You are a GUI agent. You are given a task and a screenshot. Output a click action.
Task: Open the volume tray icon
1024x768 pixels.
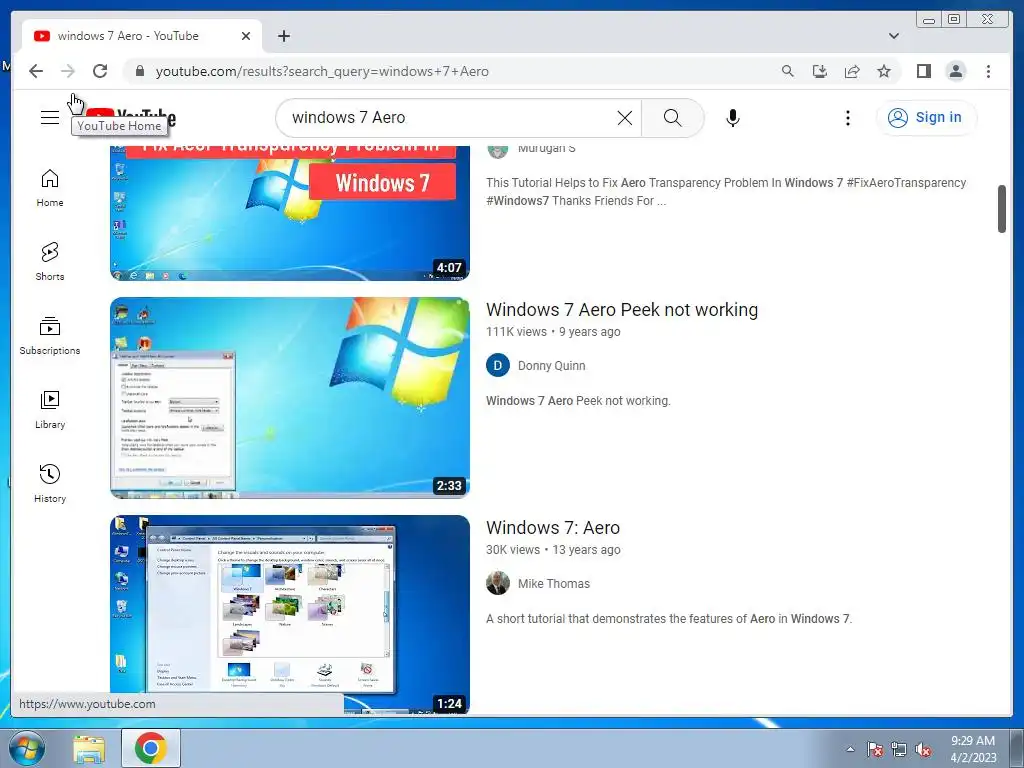pos(923,750)
